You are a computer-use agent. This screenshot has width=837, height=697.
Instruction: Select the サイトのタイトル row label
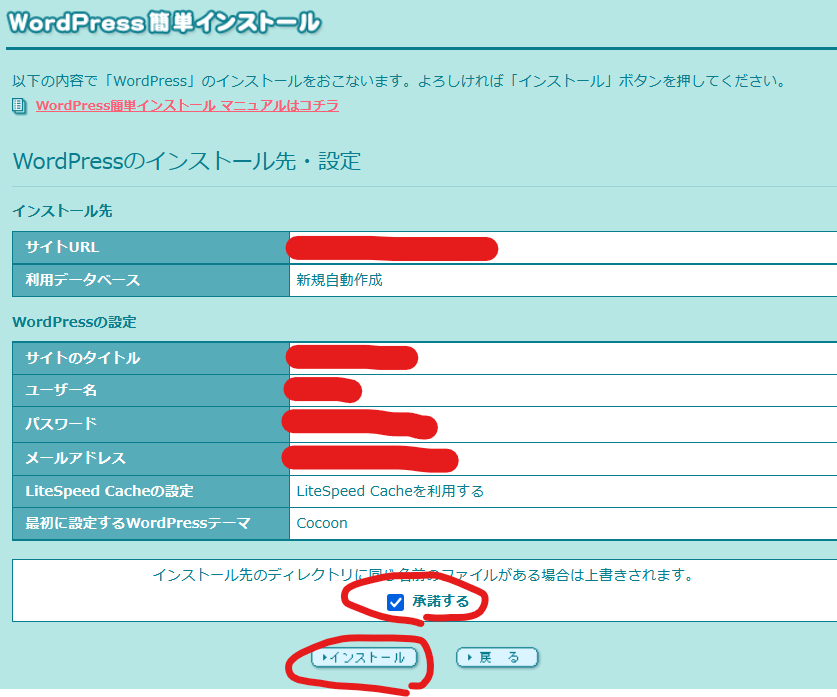83,358
